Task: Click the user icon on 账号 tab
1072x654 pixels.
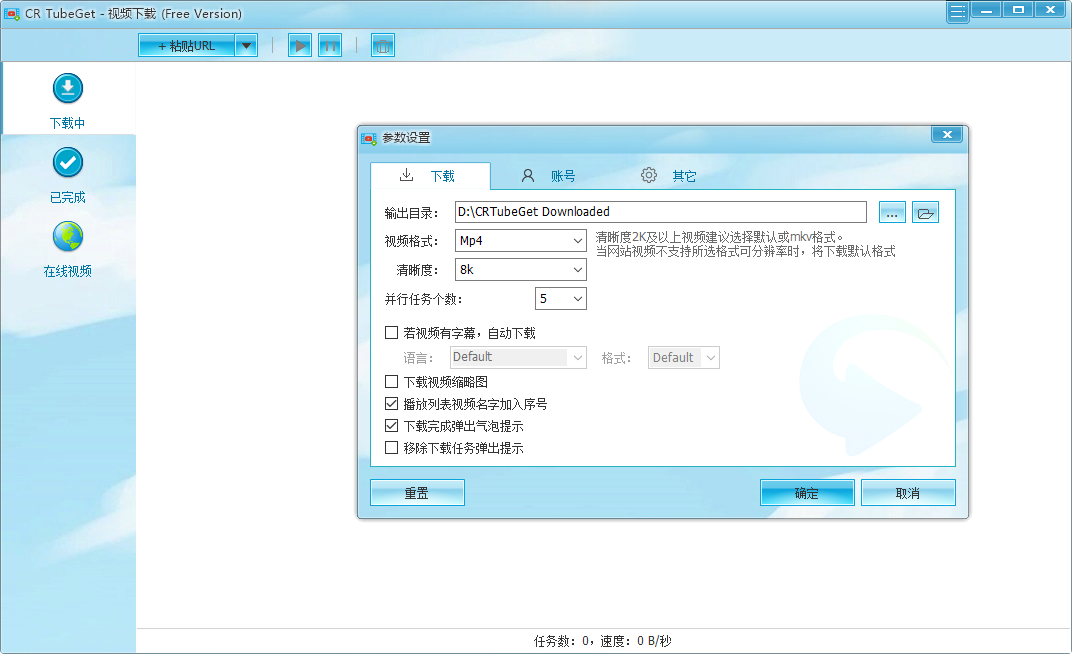Action: click(x=528, y=176)
